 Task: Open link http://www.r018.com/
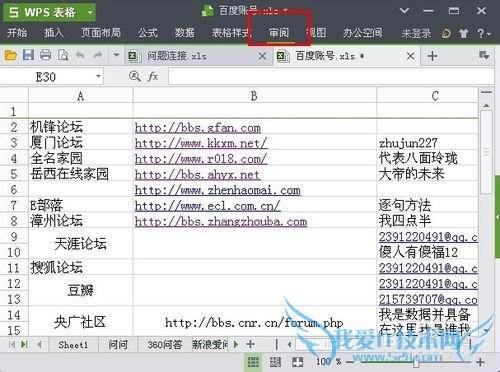click(x=201, y=159)
